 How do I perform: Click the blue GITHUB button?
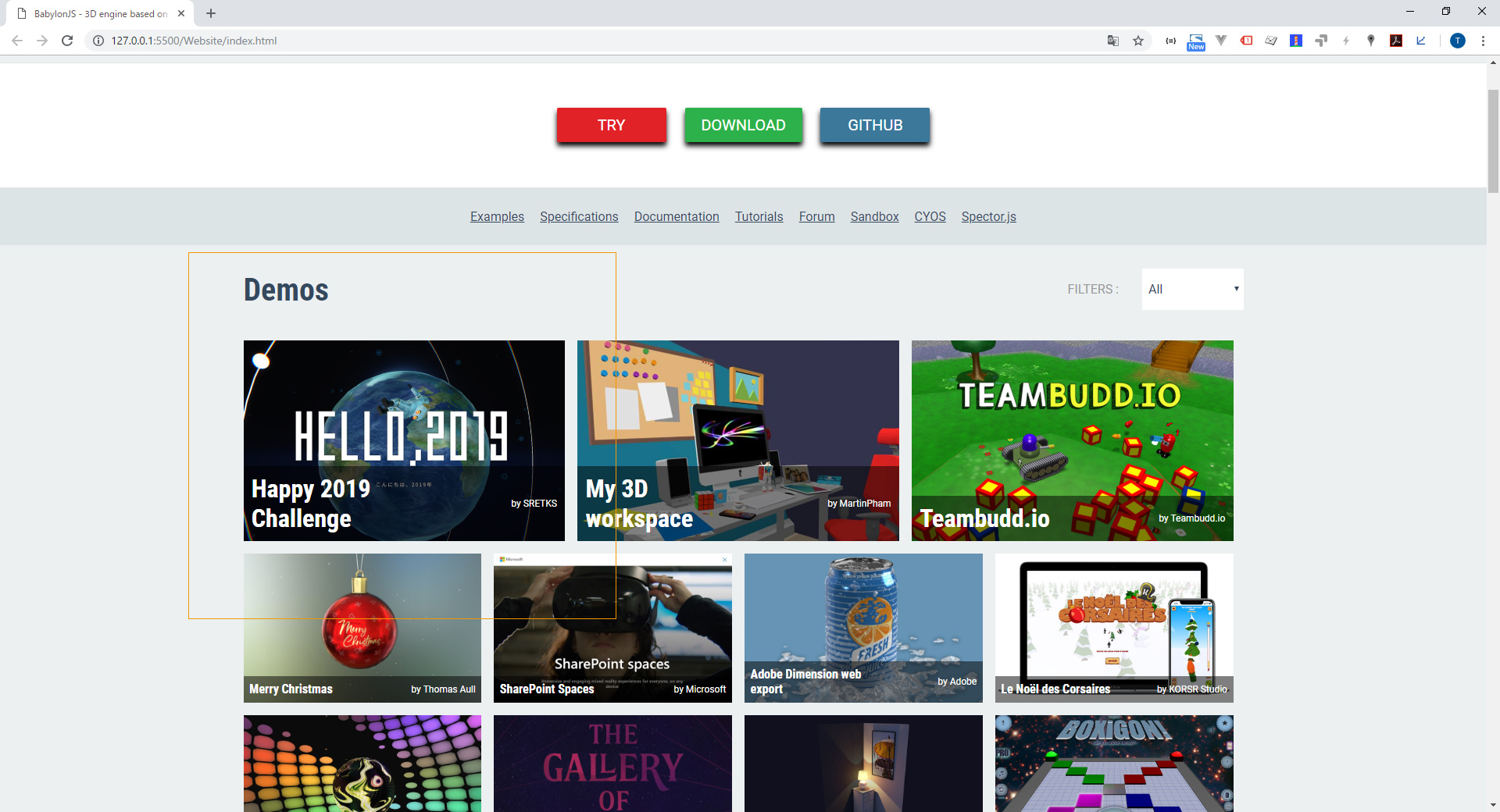(875, 125)
